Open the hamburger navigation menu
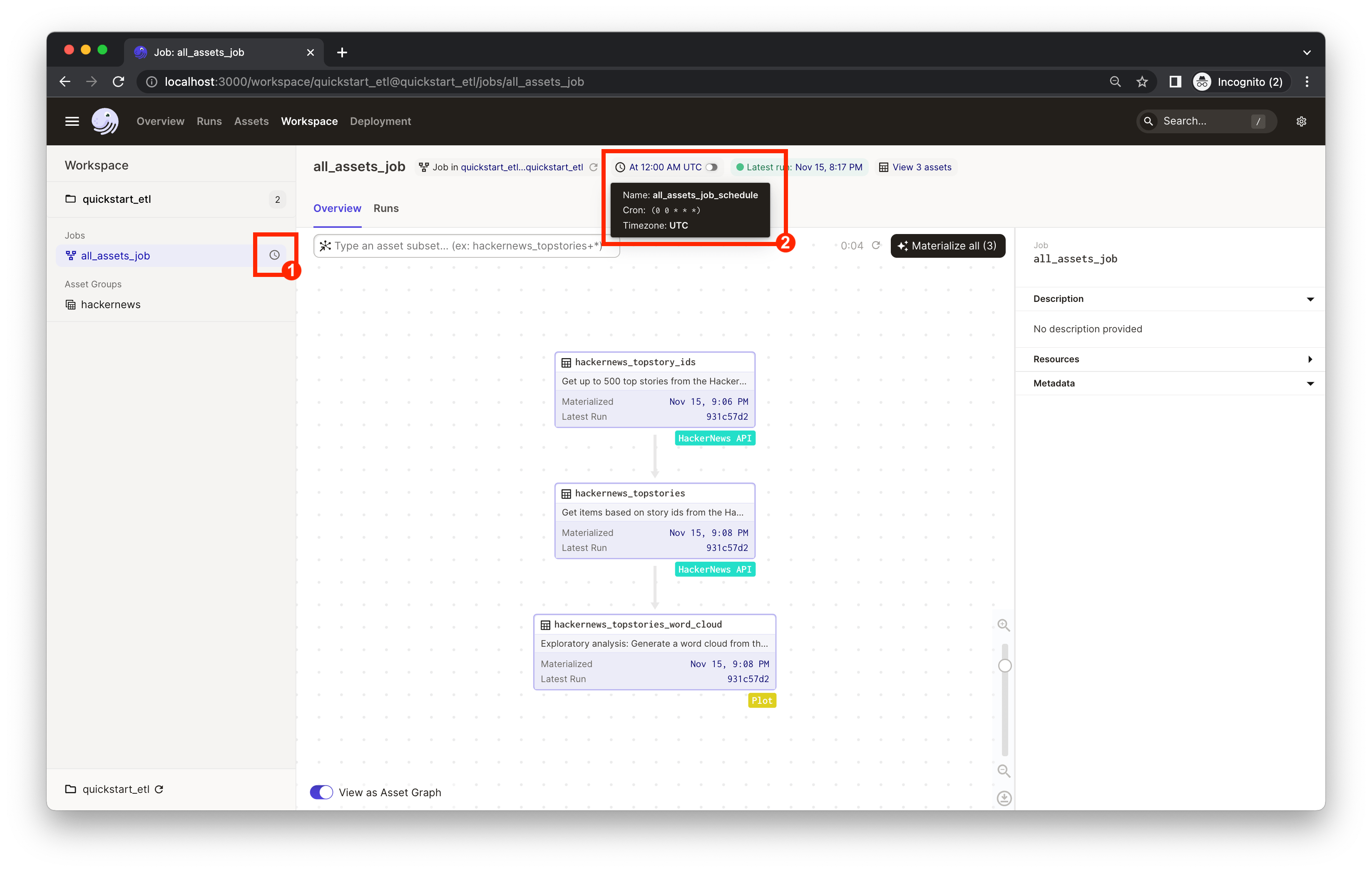 click(72, 122)
